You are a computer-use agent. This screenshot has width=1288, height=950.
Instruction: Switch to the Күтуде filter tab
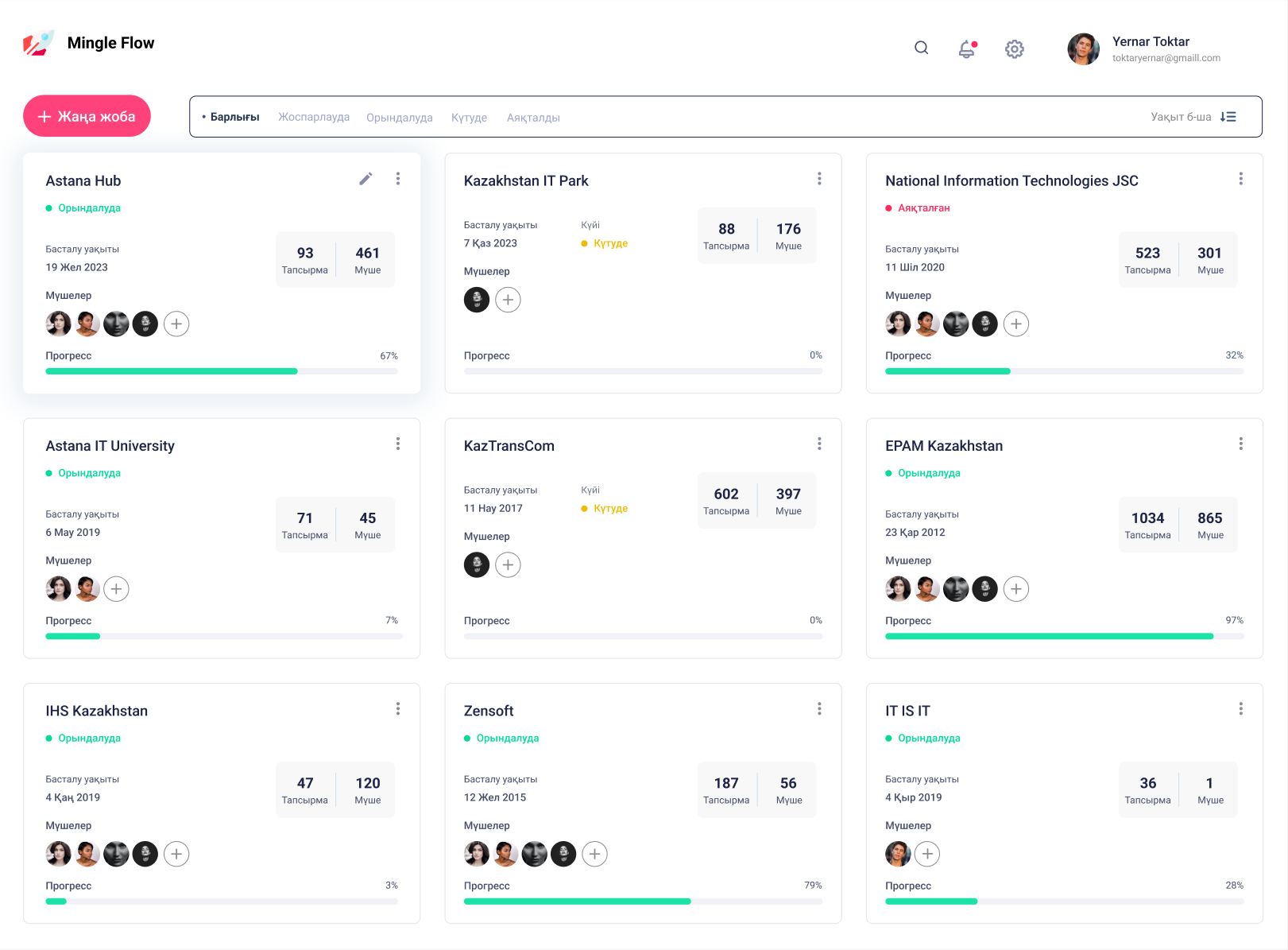[x=469, y=118]
